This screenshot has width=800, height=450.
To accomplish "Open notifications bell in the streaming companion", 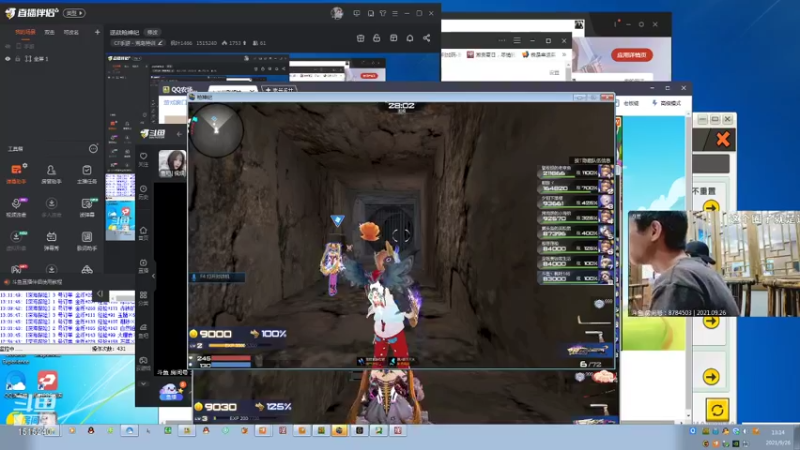I will tap(410, 38).
